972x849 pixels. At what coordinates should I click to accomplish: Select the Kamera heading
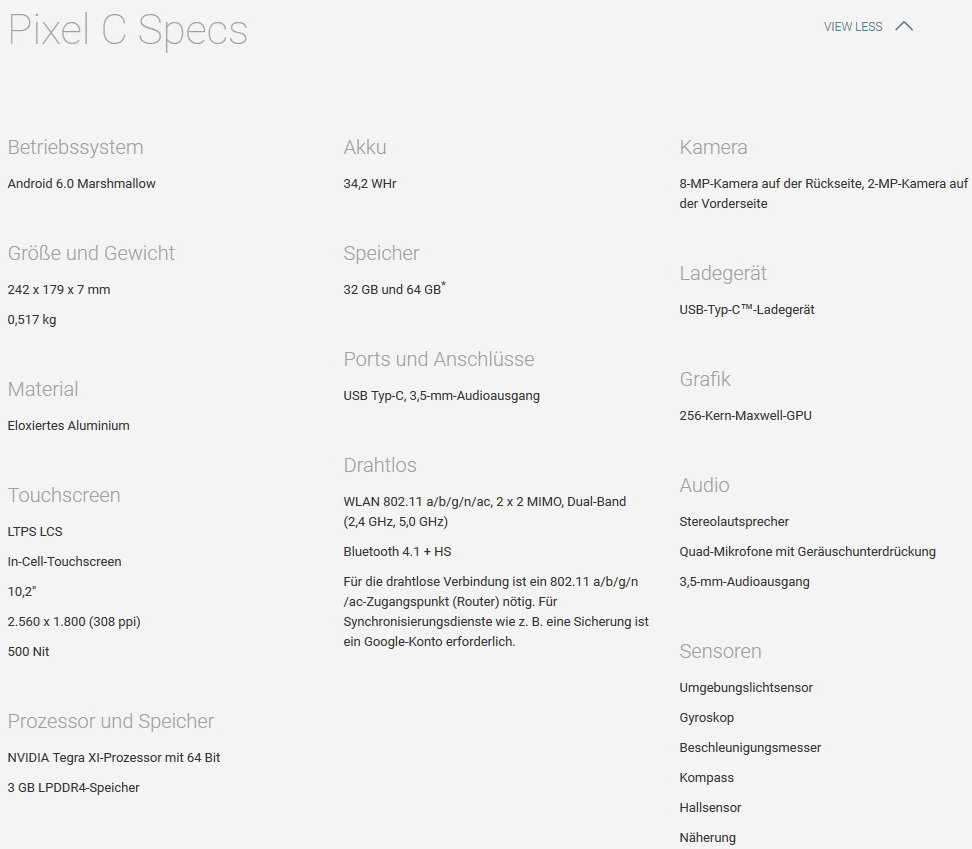tap(713, 147)
